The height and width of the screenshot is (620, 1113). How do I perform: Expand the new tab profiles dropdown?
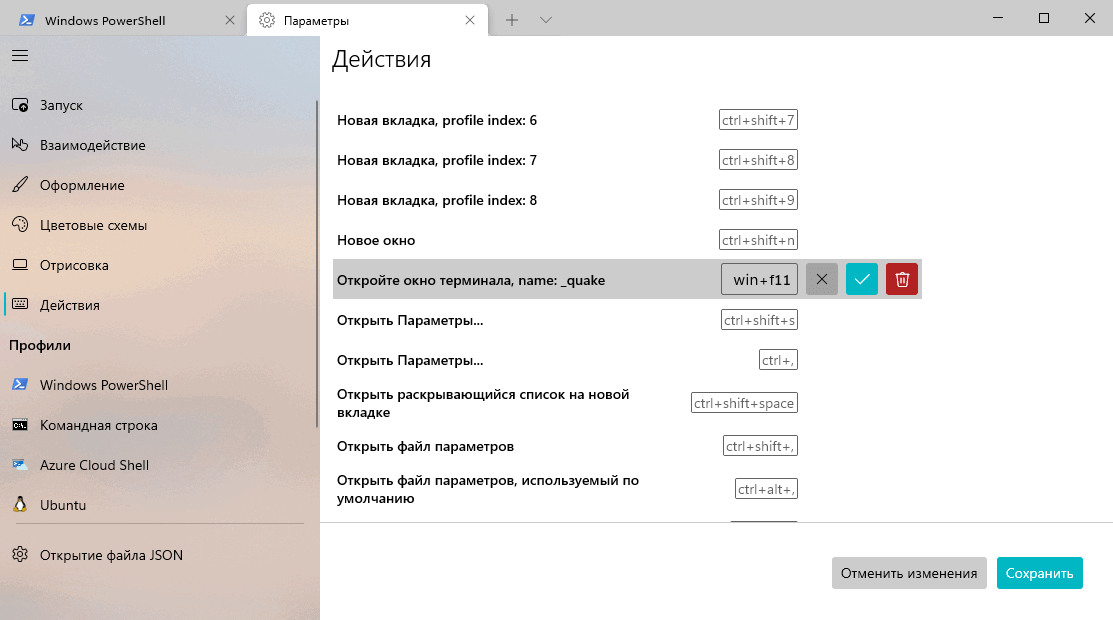[546, 21]
